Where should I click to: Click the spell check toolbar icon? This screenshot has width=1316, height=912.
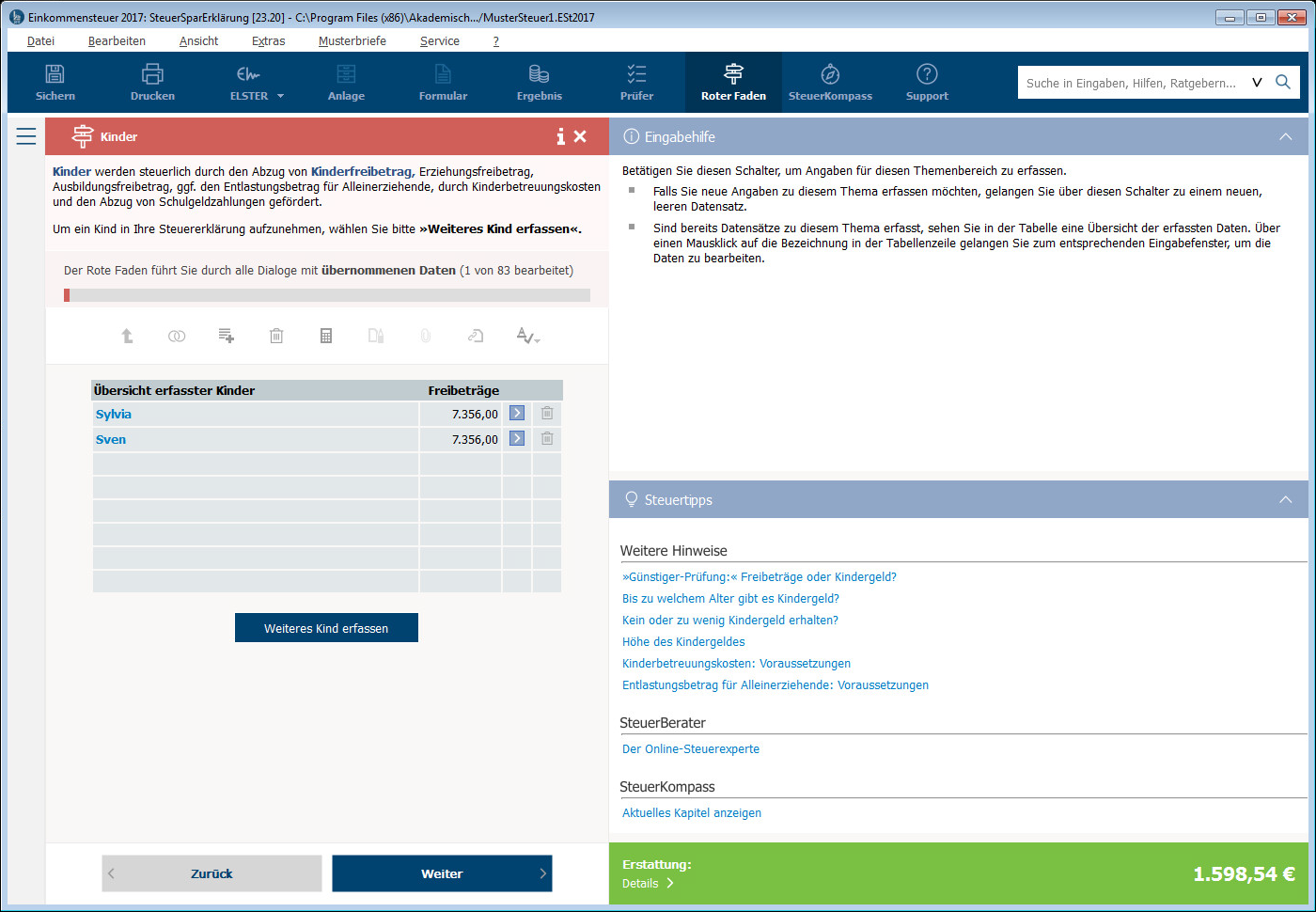click(527, 336)
